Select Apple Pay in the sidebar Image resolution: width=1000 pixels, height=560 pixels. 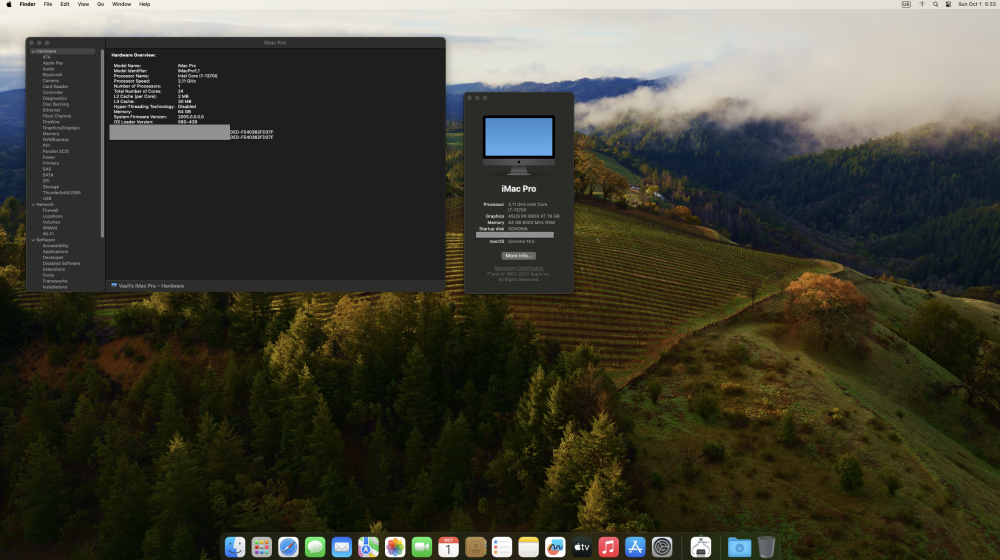point(53,63)
